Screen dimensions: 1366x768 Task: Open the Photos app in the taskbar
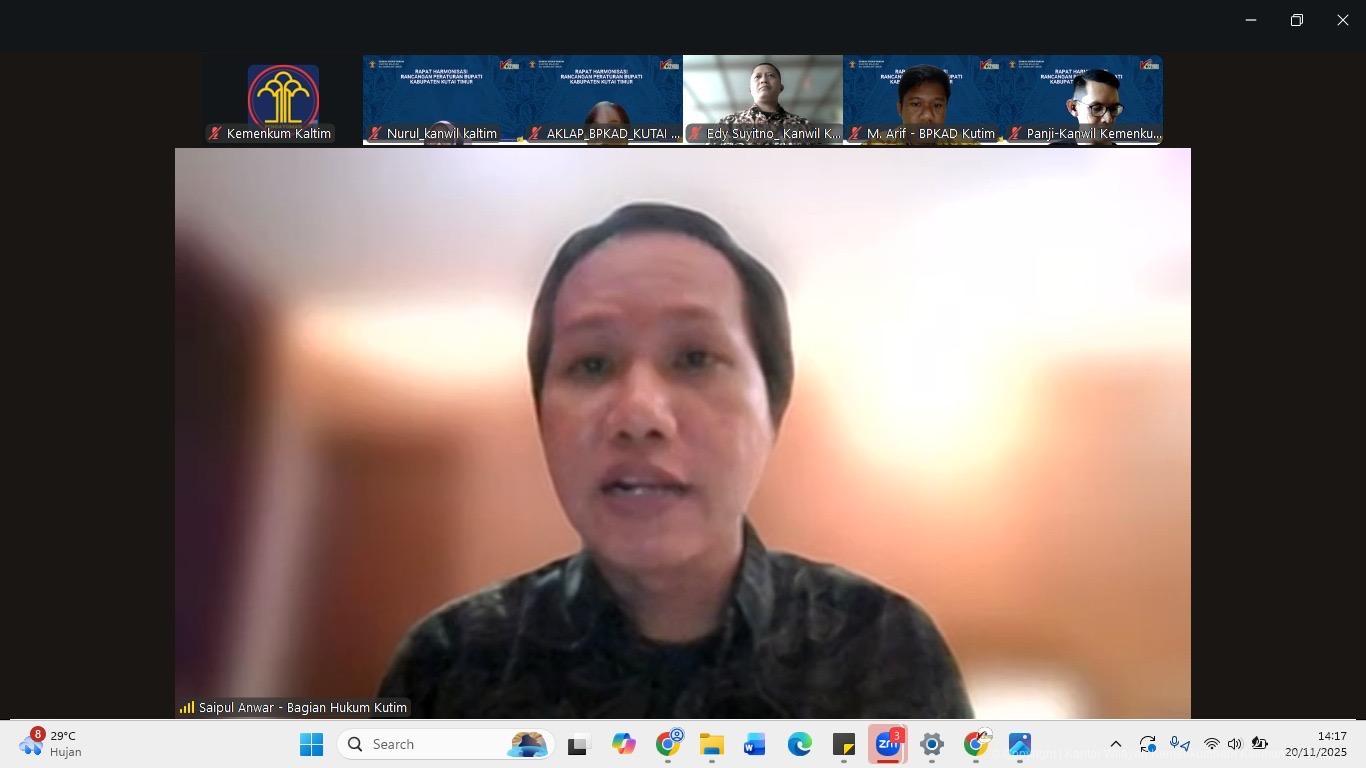pyautogui.click(x=1019, y=744)
